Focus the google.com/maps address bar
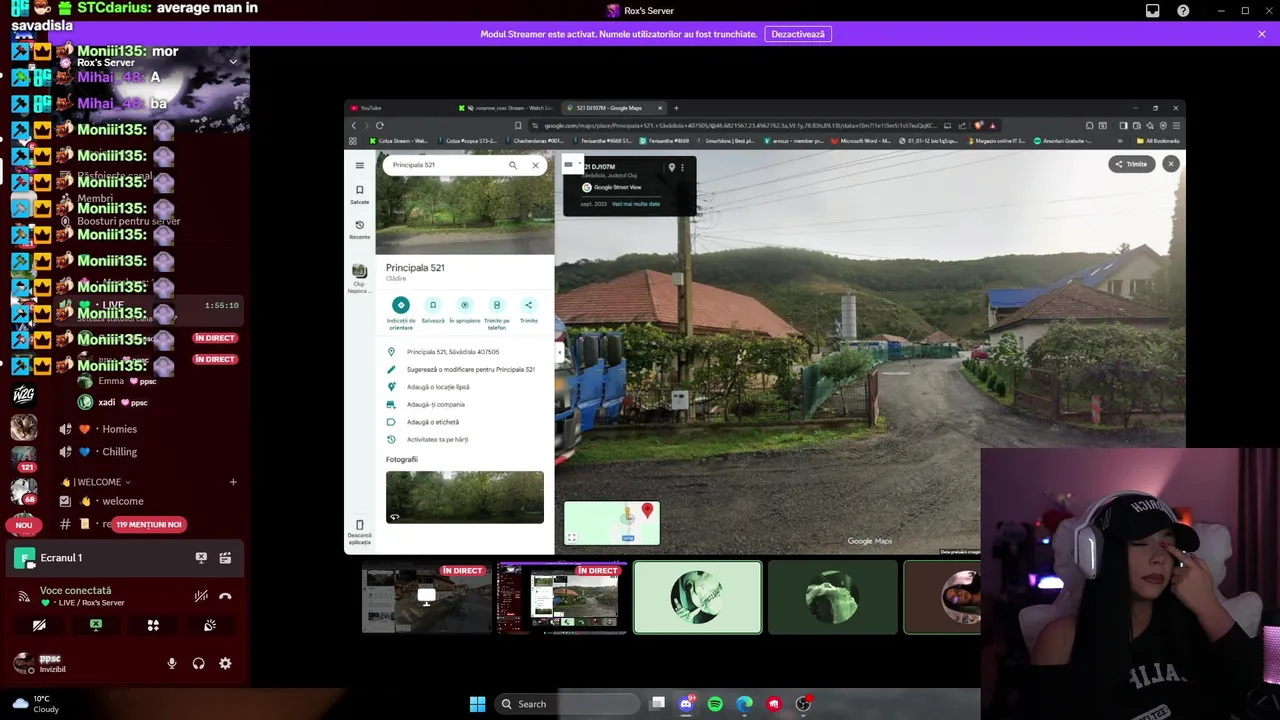Screen dimensions: 1280x720 coord(740,125)
